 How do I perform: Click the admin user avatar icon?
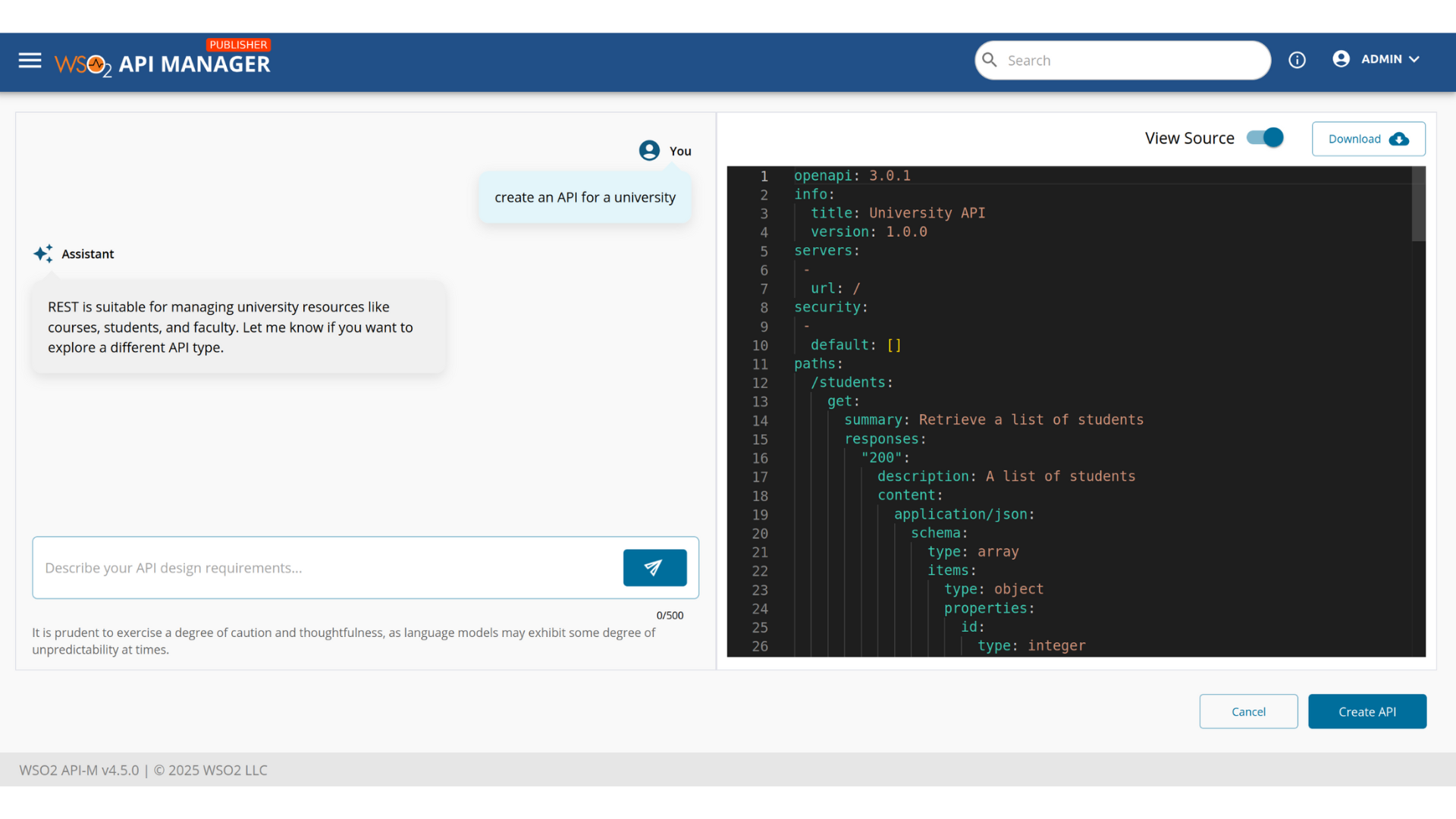(1341, 59)
